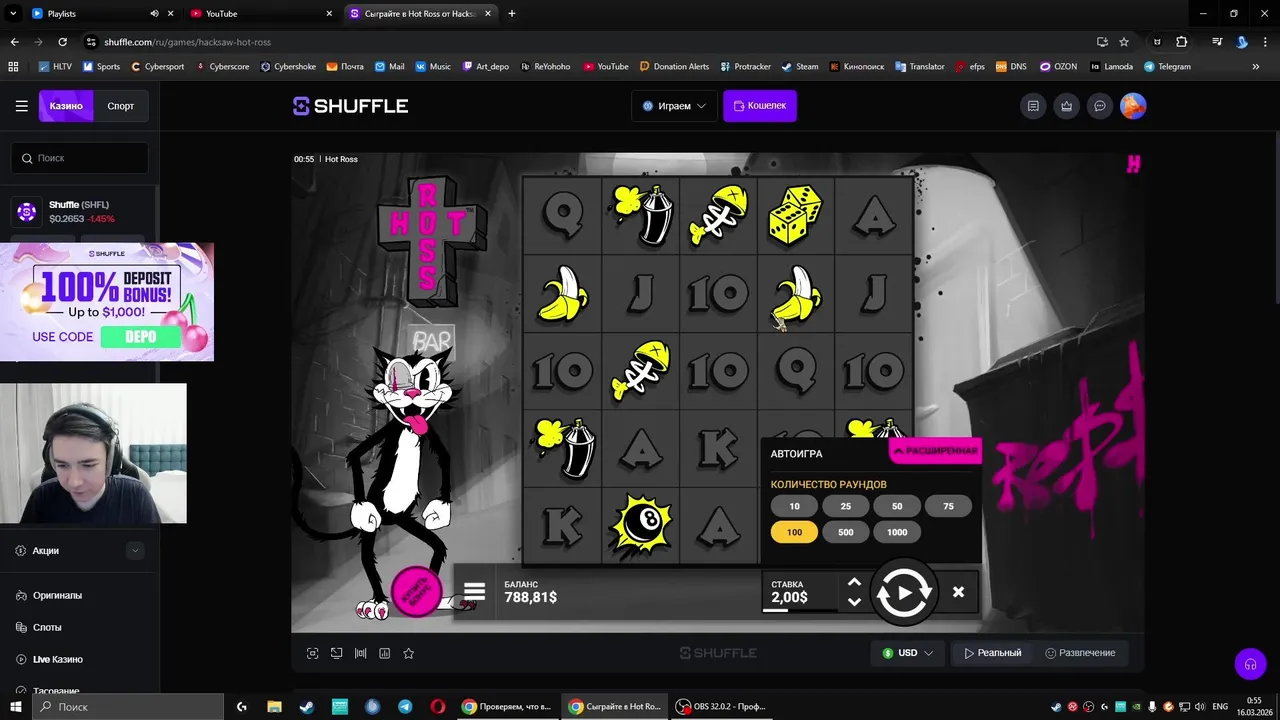The height and width of the screenshot is (720, 1280).
Task: Click the pink buy bonus button
Action: (x=416, y=591)
